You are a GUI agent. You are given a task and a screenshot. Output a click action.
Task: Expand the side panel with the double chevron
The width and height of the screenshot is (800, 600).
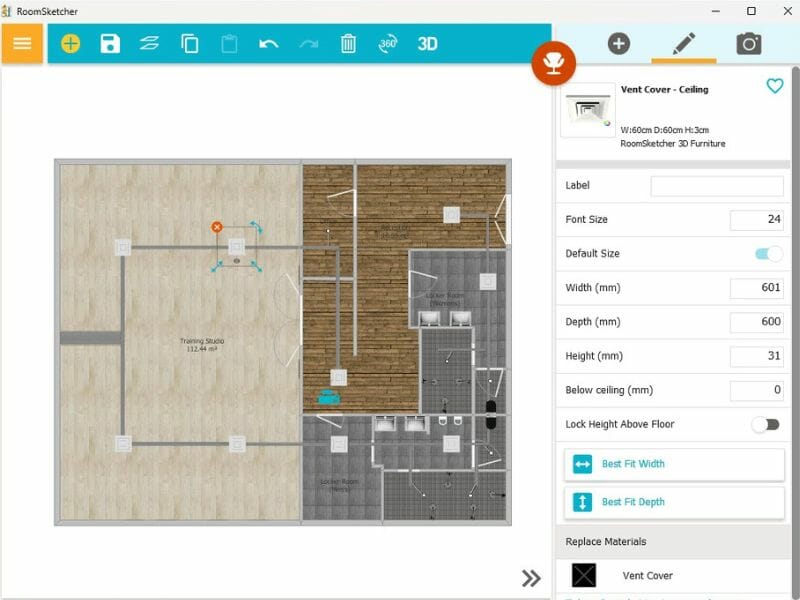(x=531, y=577)
